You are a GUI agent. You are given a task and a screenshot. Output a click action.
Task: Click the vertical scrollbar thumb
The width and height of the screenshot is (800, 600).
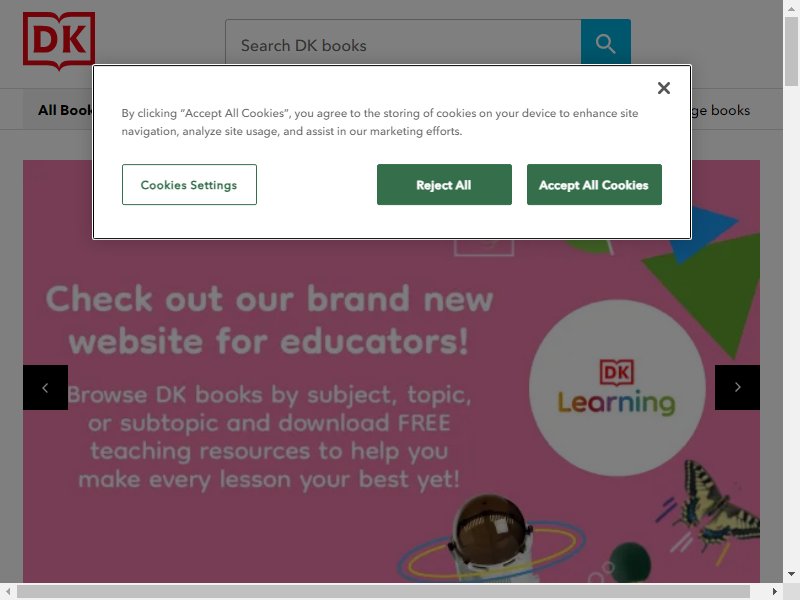[791, 51]
